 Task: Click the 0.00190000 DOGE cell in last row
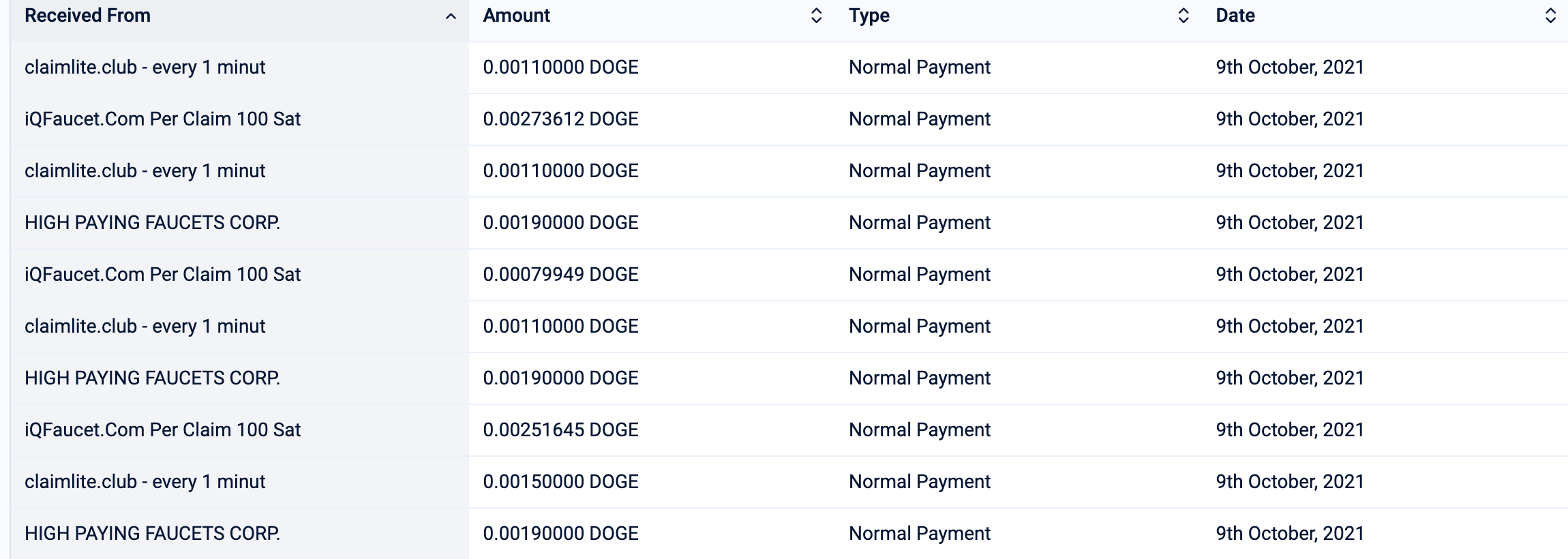(560, 534)
